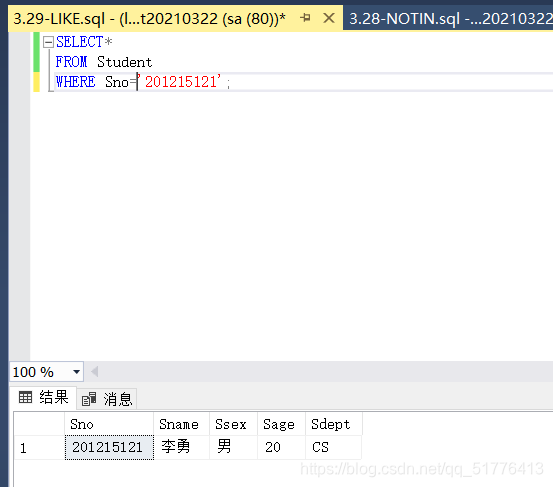Click the Sage column header
Image resolution: width=553 pixels, height=487 pixels.
pos(281,424)
